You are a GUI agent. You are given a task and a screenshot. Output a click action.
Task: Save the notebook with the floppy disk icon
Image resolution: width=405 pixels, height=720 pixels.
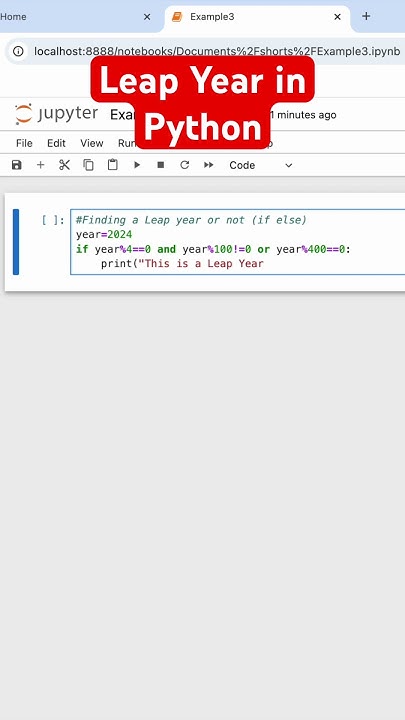(x=17, y=165)
